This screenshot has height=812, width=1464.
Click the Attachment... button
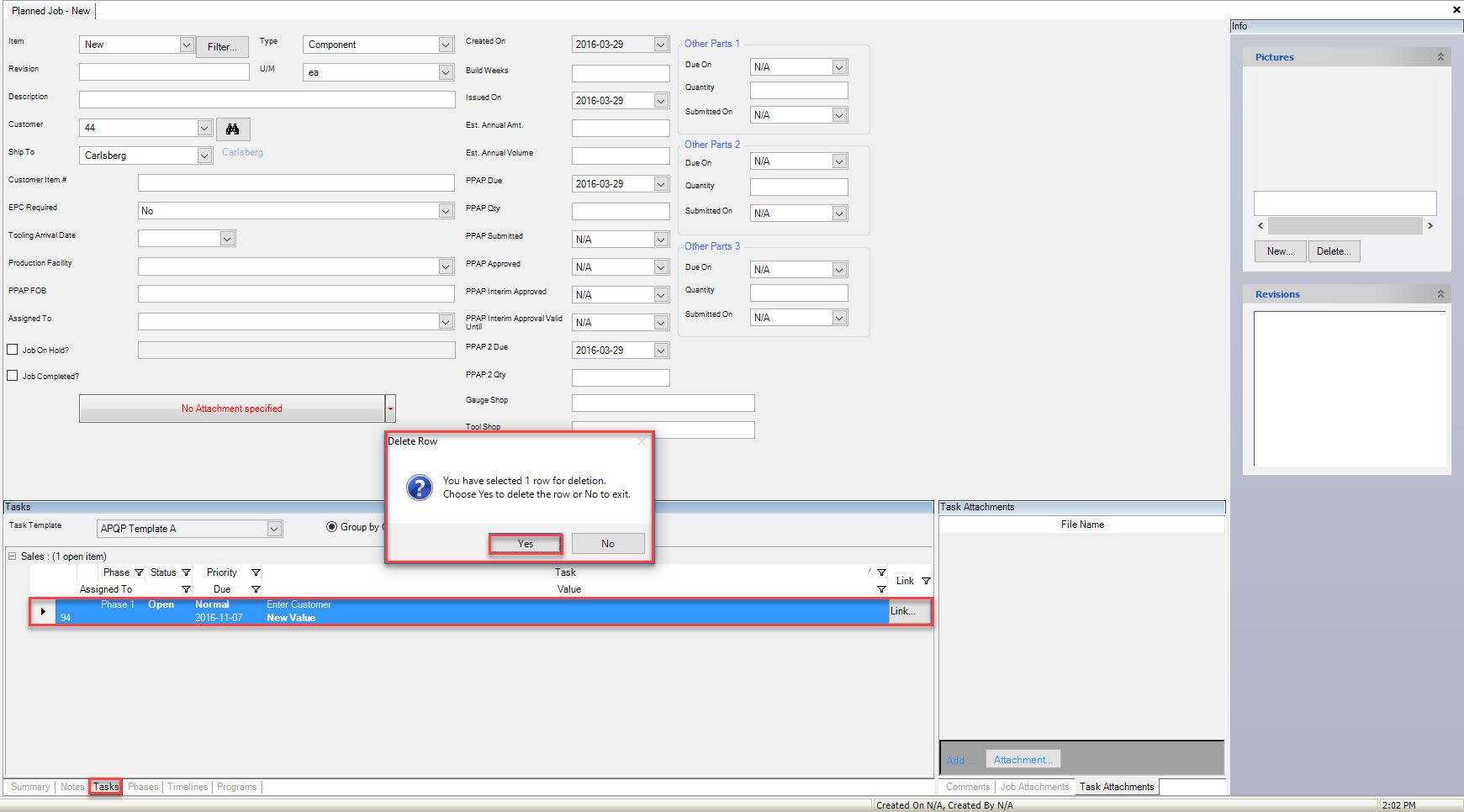(x=1023, y=760)
